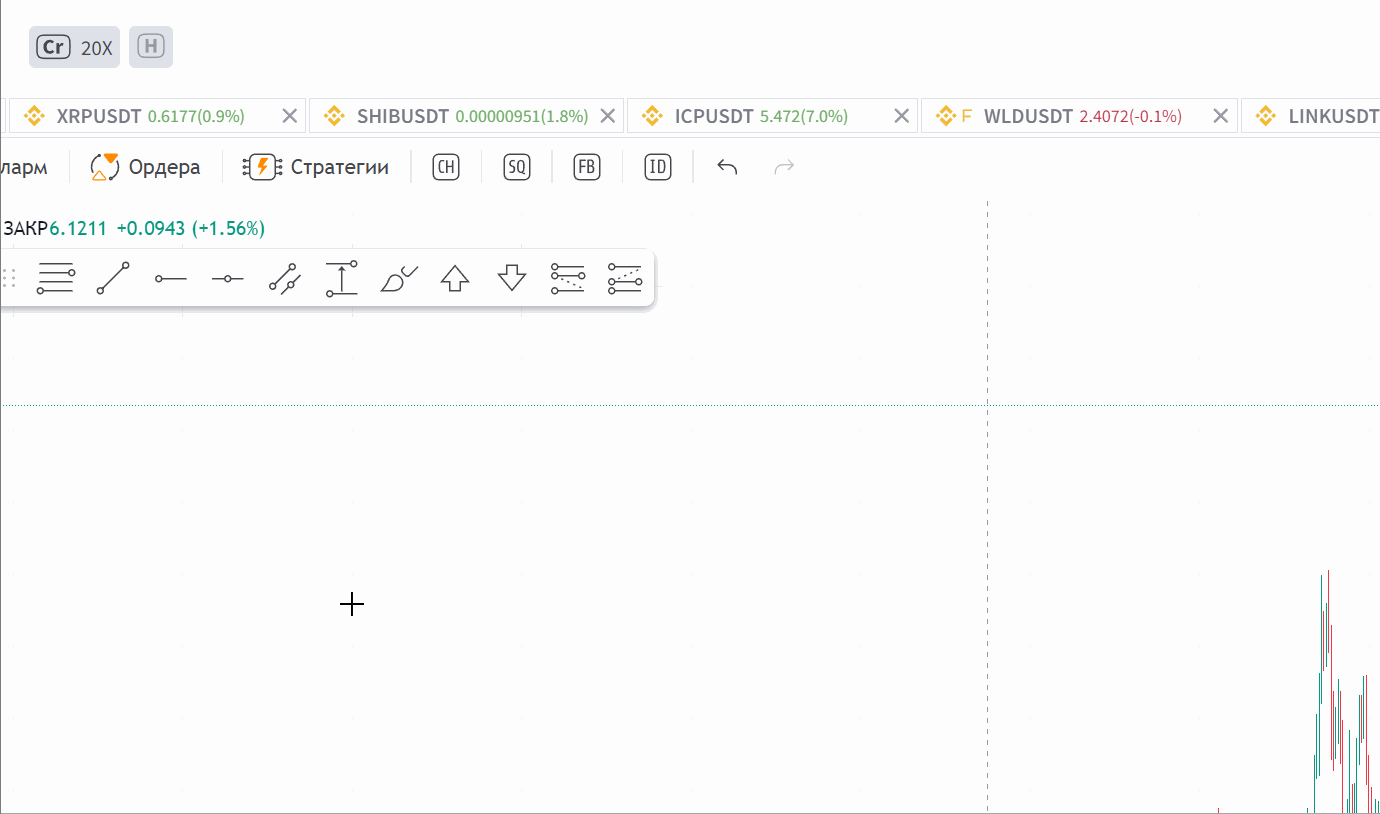Click the SQ toolbar button
Screen dimensions: 1380x814
516,167
